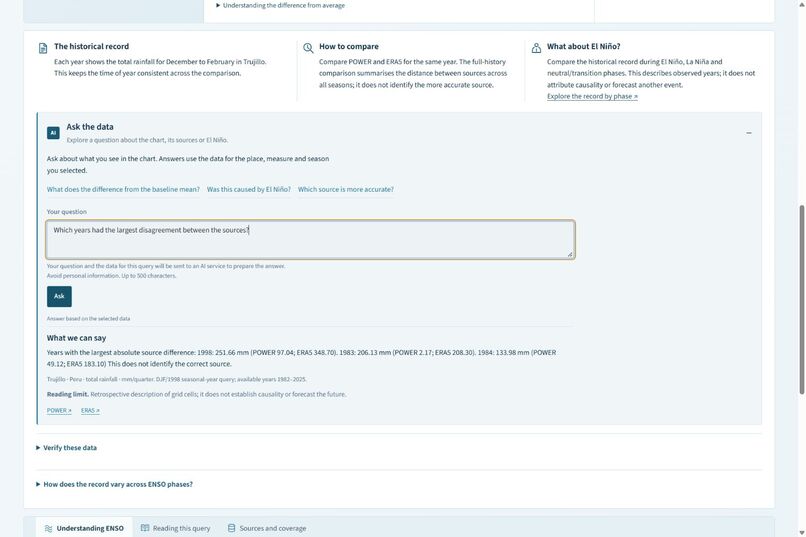
Task: Click the Understanding ENSO wave icon
Action: (x=48, y=528)
